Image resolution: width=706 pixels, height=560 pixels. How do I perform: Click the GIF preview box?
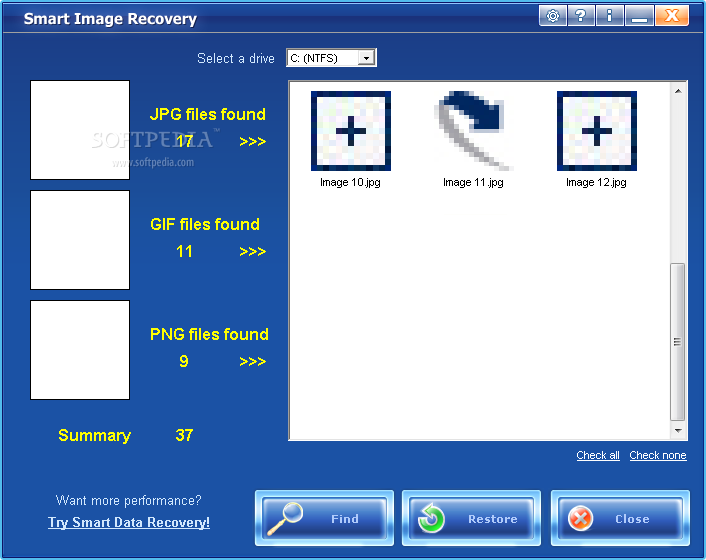pyautogui.click(x=80, y=240)
